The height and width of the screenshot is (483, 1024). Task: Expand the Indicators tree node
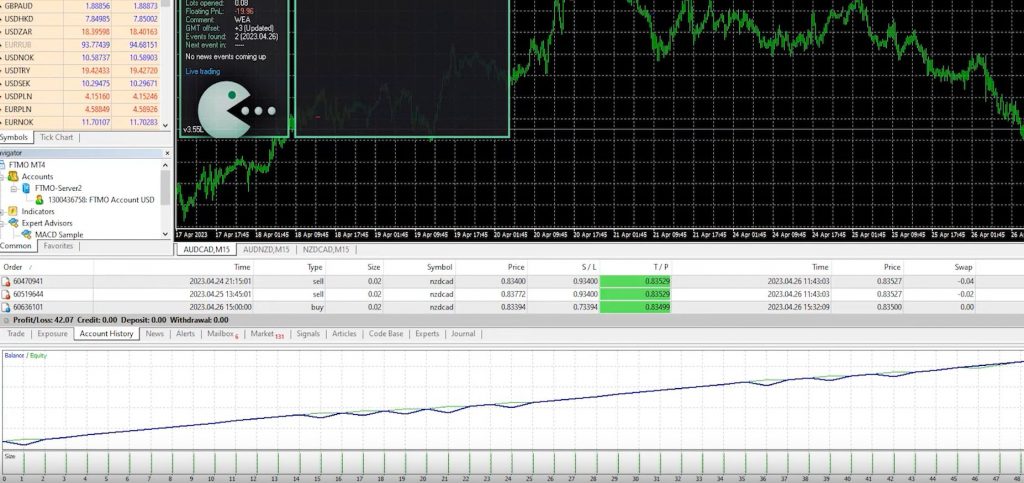tap(3, 211)
